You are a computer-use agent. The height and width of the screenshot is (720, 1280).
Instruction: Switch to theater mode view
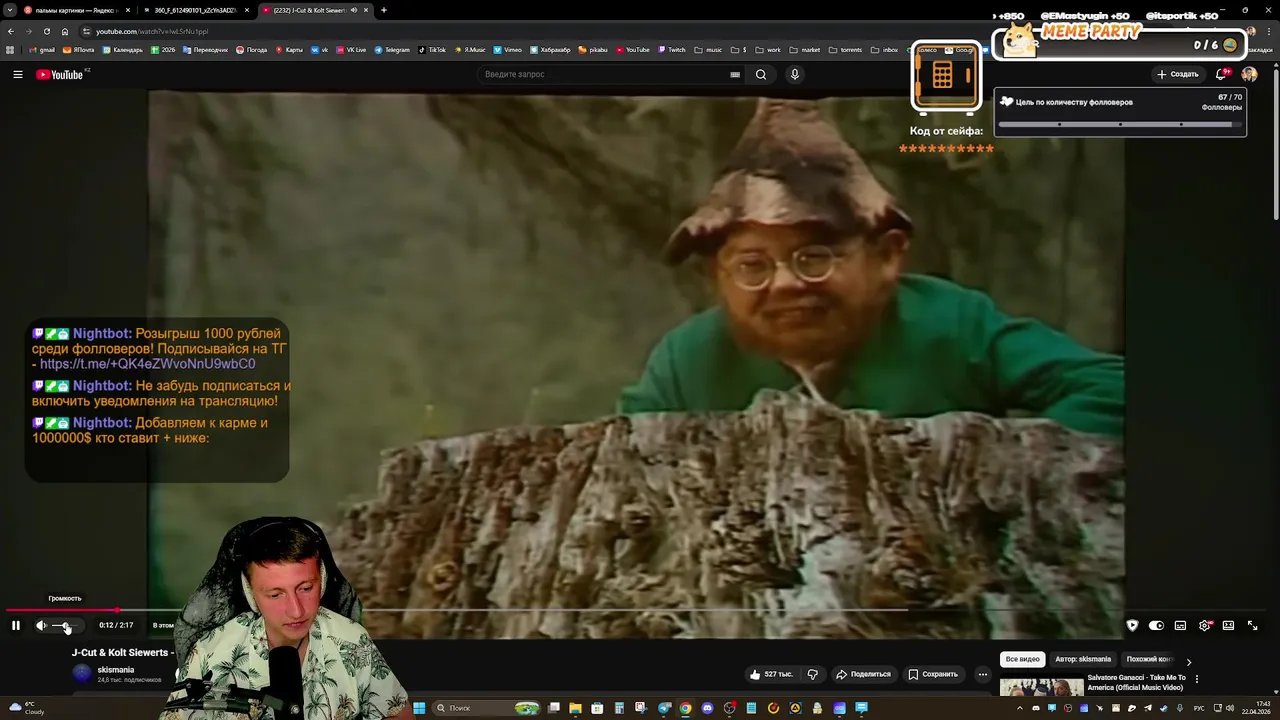tap(1228, 626)
